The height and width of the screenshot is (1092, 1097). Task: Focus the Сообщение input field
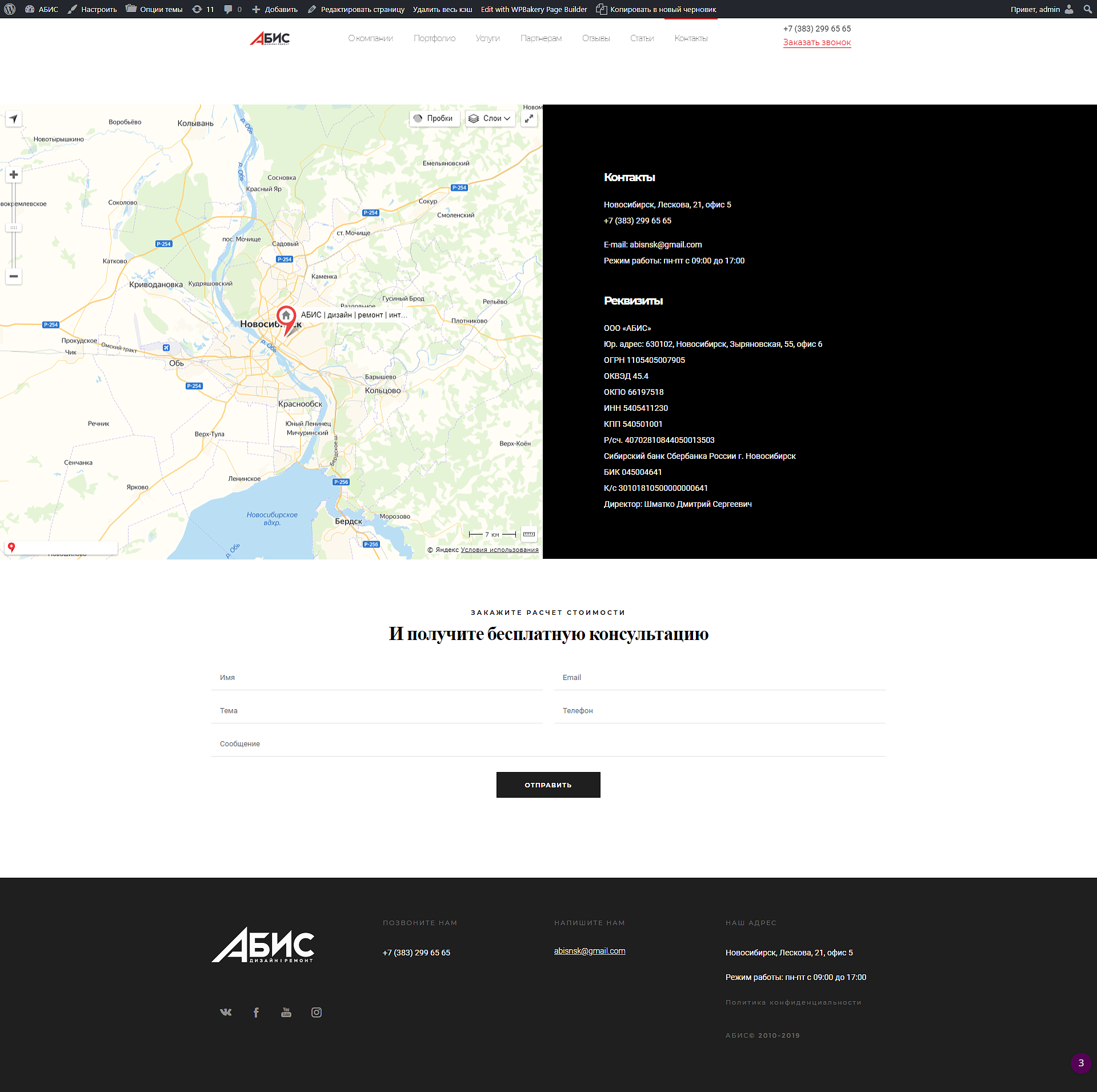coord(548,744)
